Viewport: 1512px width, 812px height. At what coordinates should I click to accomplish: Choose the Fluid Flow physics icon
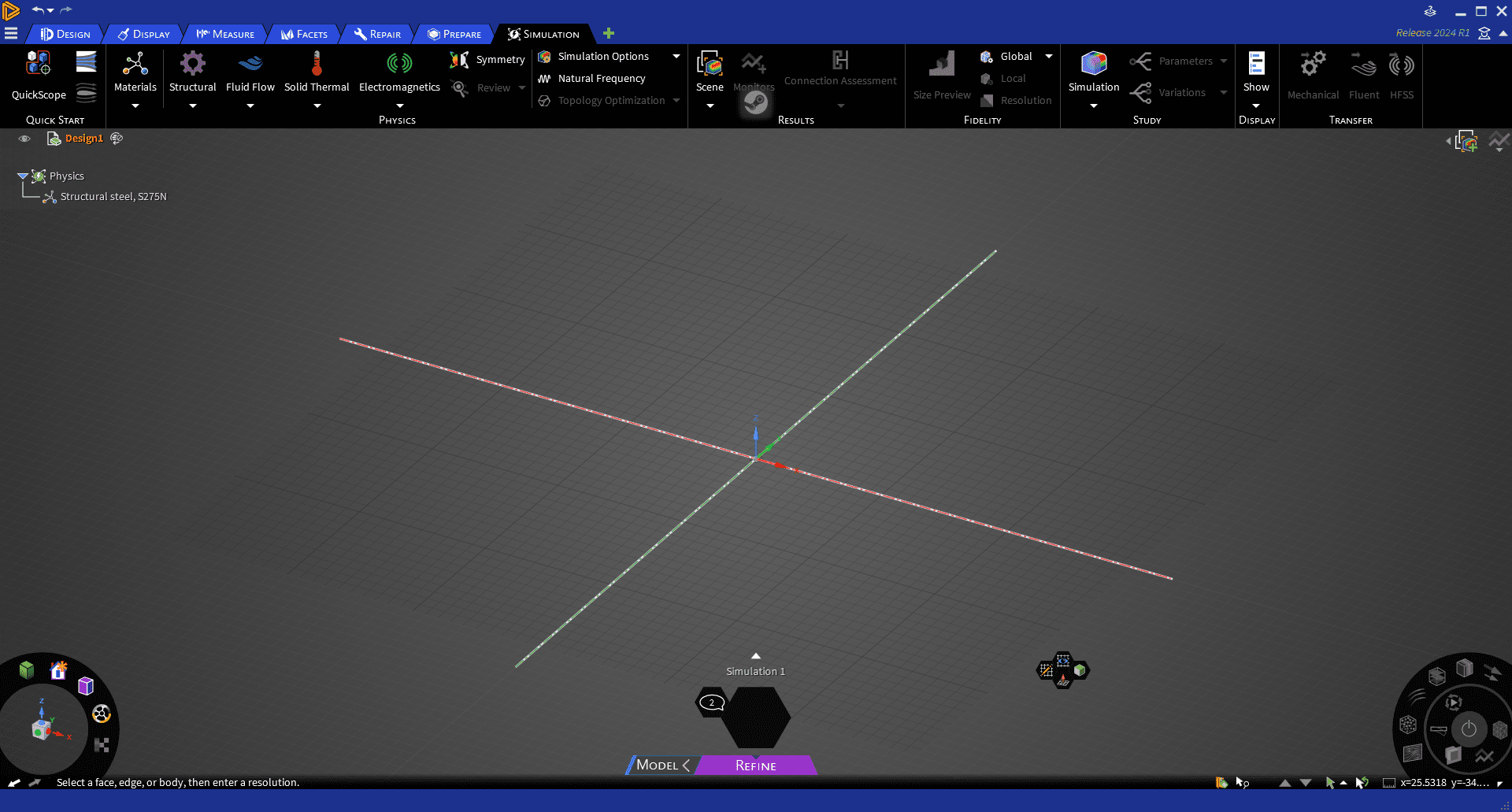point(250,65)
